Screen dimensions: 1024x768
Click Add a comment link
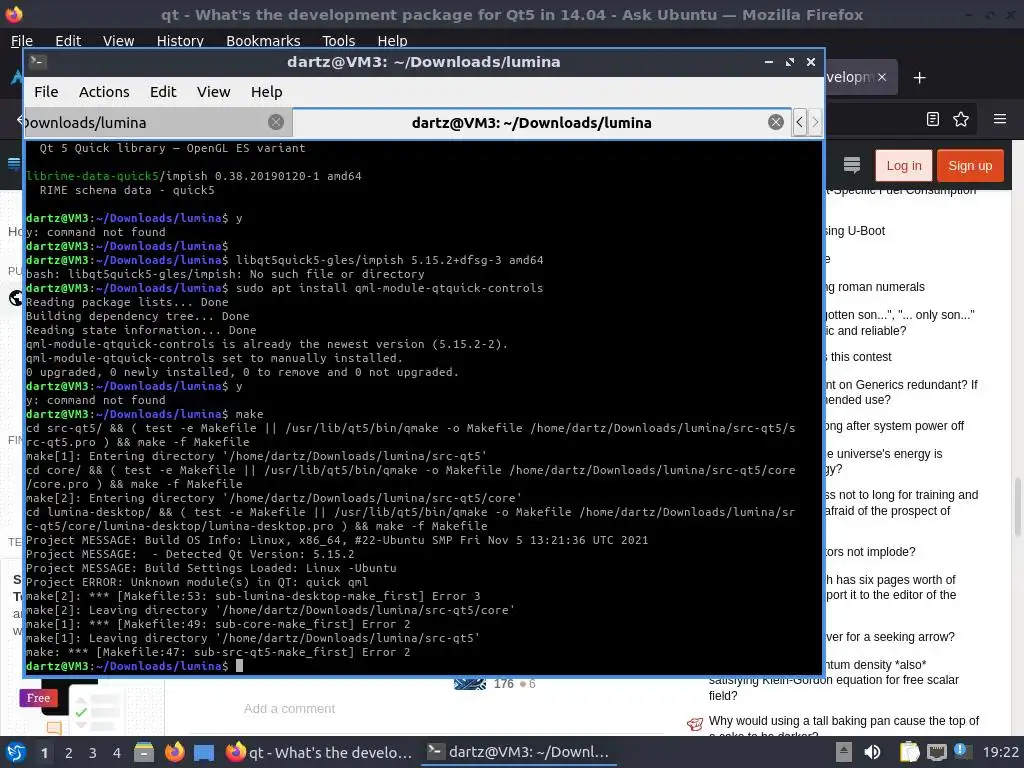pyautogui.click(x=289, y=709)
